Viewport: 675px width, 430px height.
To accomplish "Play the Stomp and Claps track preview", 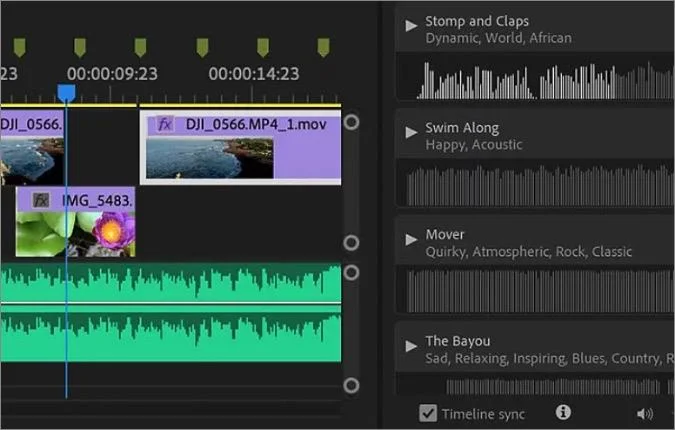I will pyautogui.click(x=411, y=25).
